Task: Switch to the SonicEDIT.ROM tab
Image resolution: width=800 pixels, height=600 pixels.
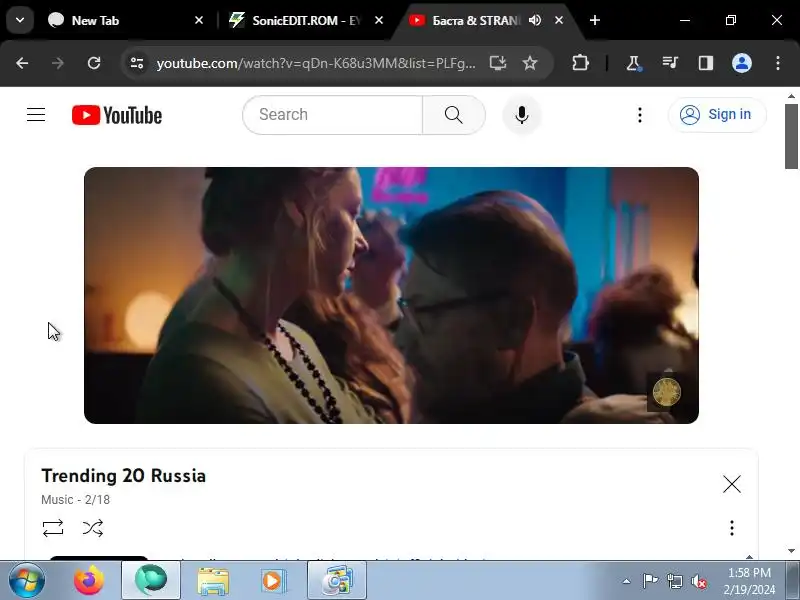Action: coord(306,20)
